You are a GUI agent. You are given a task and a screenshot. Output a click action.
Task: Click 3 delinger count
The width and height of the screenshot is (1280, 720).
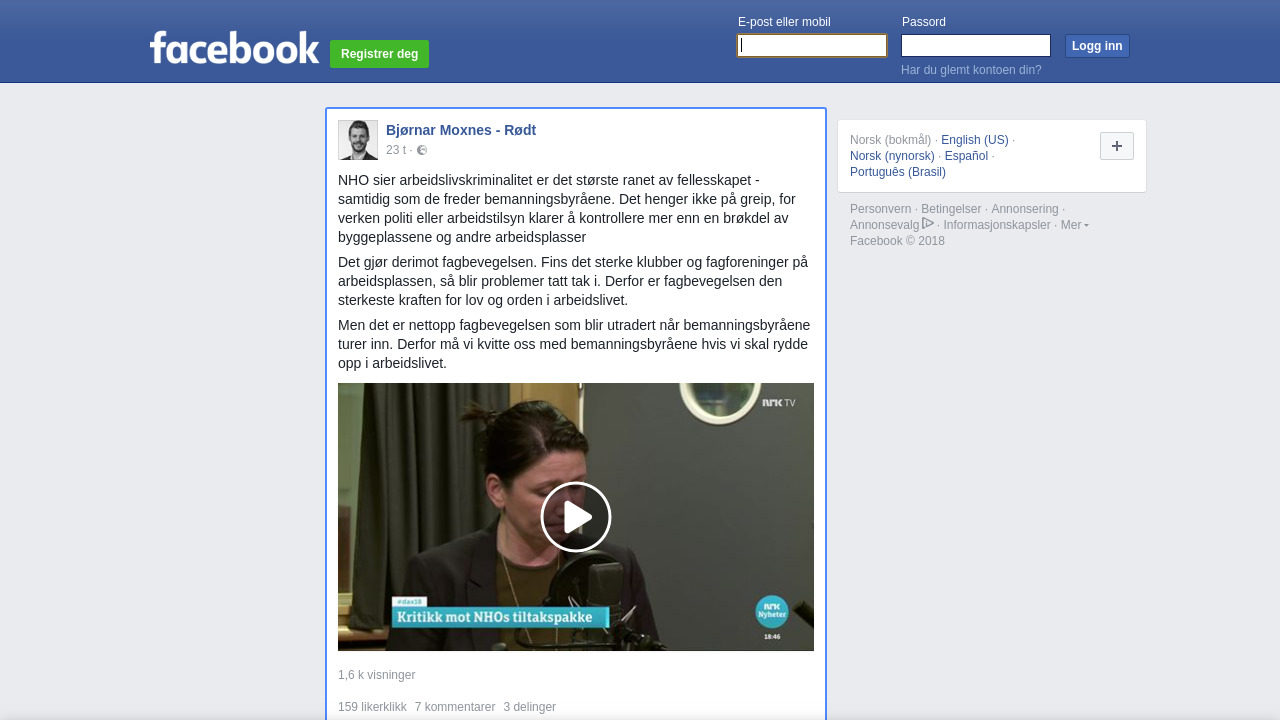pyautogui.click(x=530, y=707)
